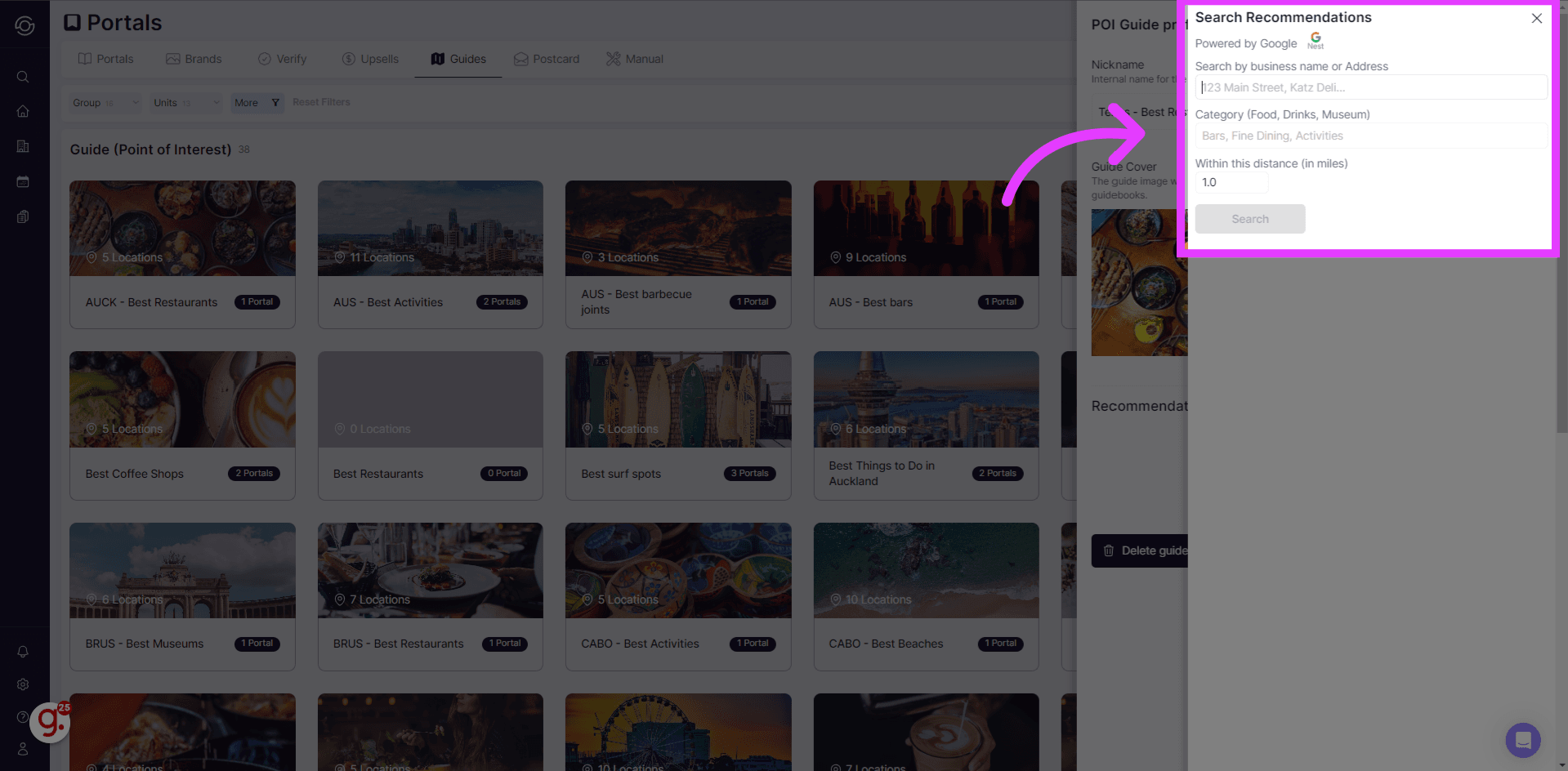This screenshot has width=1568, height=771.
Task: Click Reset Filters above the guide list
Action: [320, 101]
